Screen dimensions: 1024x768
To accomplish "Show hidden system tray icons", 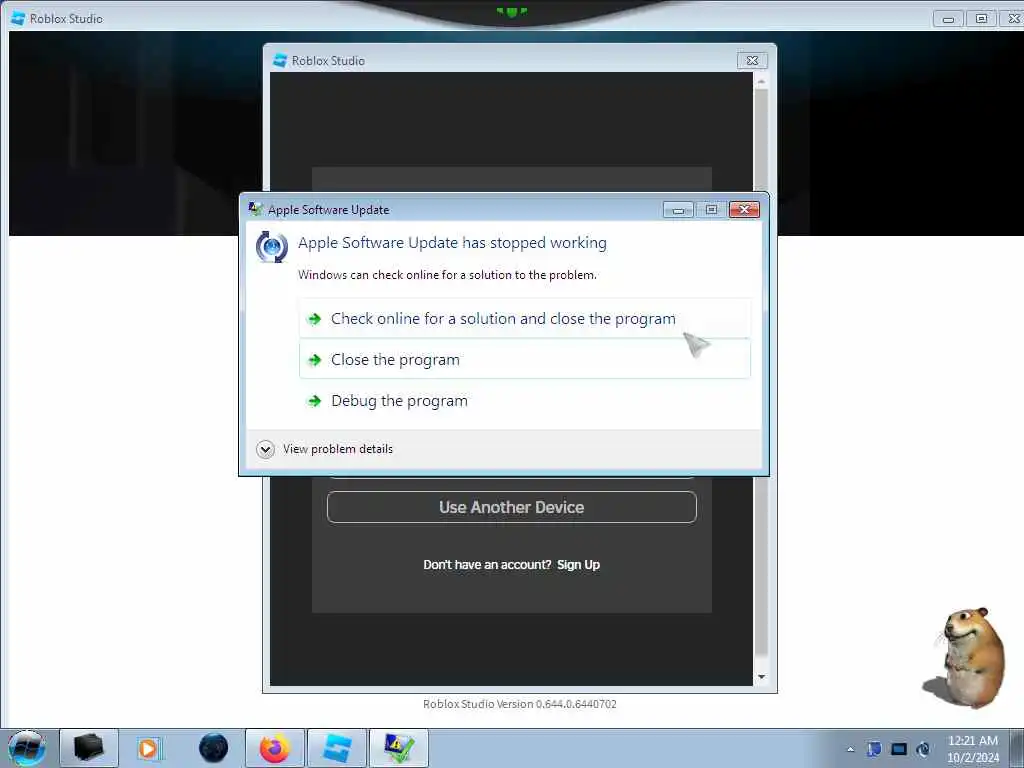I will [850, 749].
